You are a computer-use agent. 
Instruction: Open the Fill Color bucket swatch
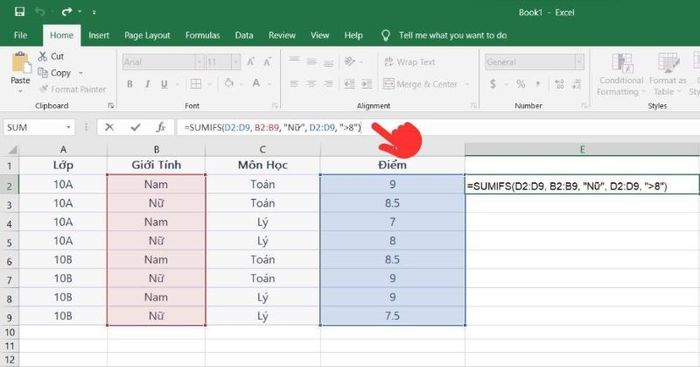pos(229,83)
